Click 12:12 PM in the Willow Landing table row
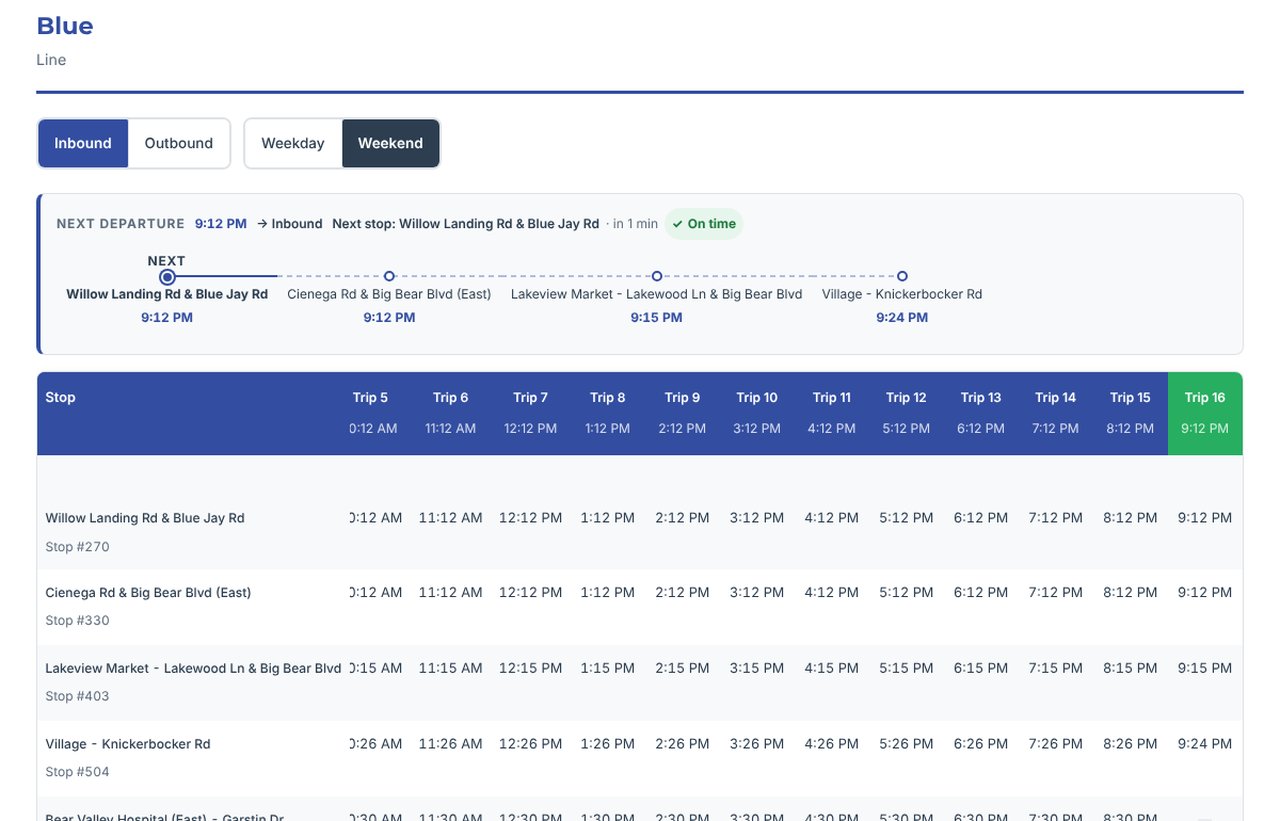Viewport: 1280px width, 821px height. click(x=531, y=518)
